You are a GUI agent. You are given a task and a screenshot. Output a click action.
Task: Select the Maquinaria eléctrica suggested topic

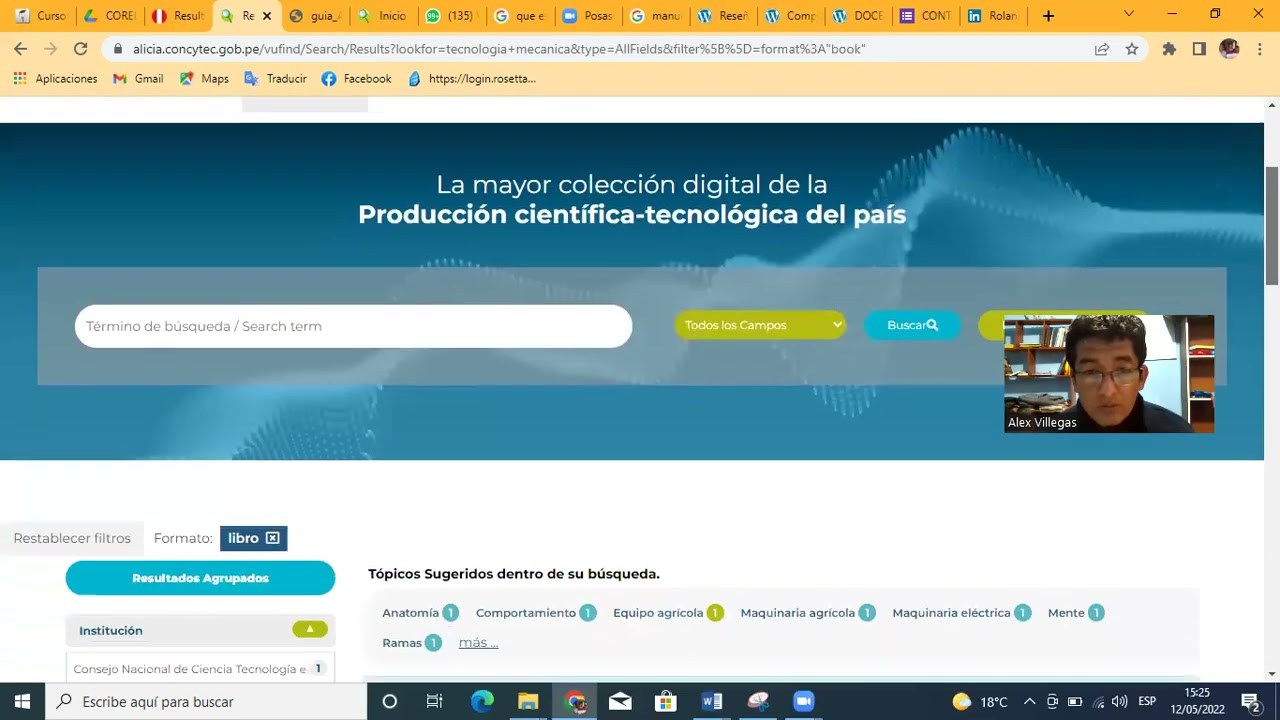(961, 613)
